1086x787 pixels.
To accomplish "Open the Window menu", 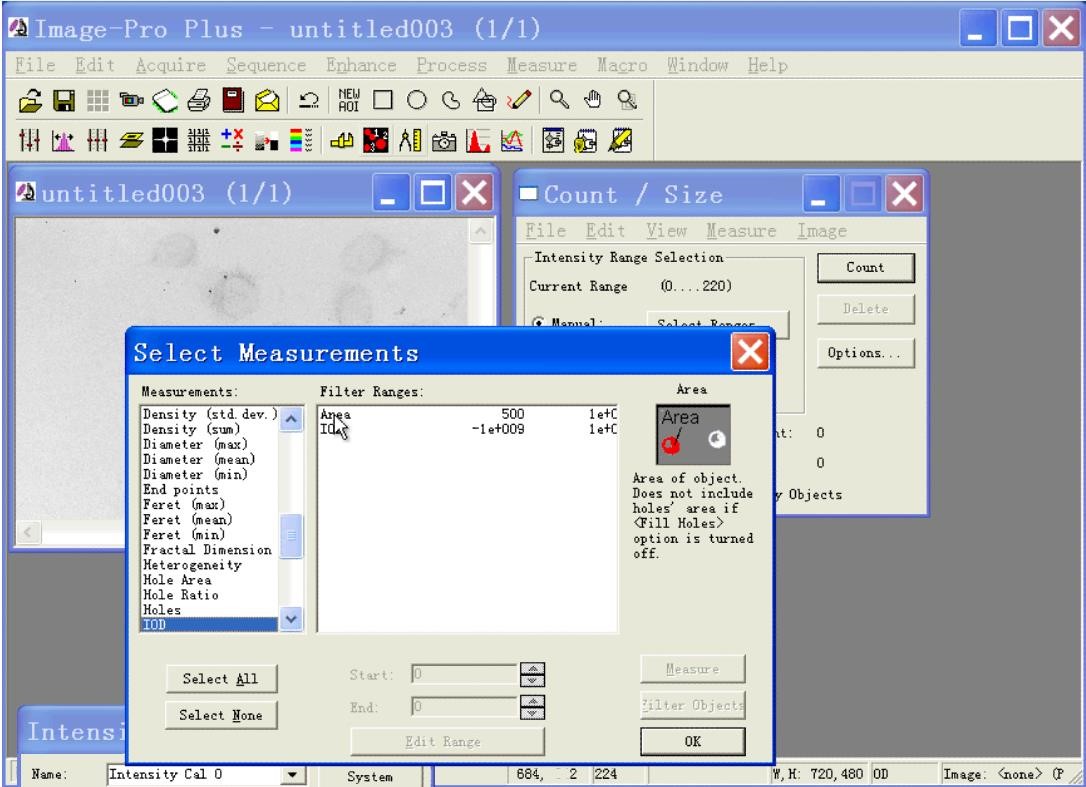I will click(x=697, y=65).
